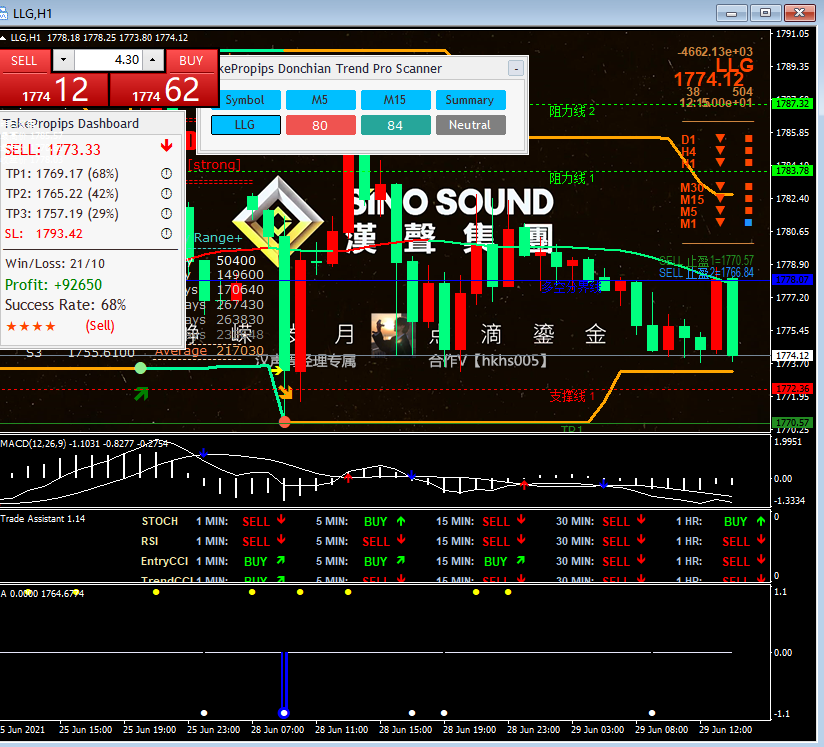
Task: Click the Trade Assistant 1.14 label
Action: pos(43,519)
